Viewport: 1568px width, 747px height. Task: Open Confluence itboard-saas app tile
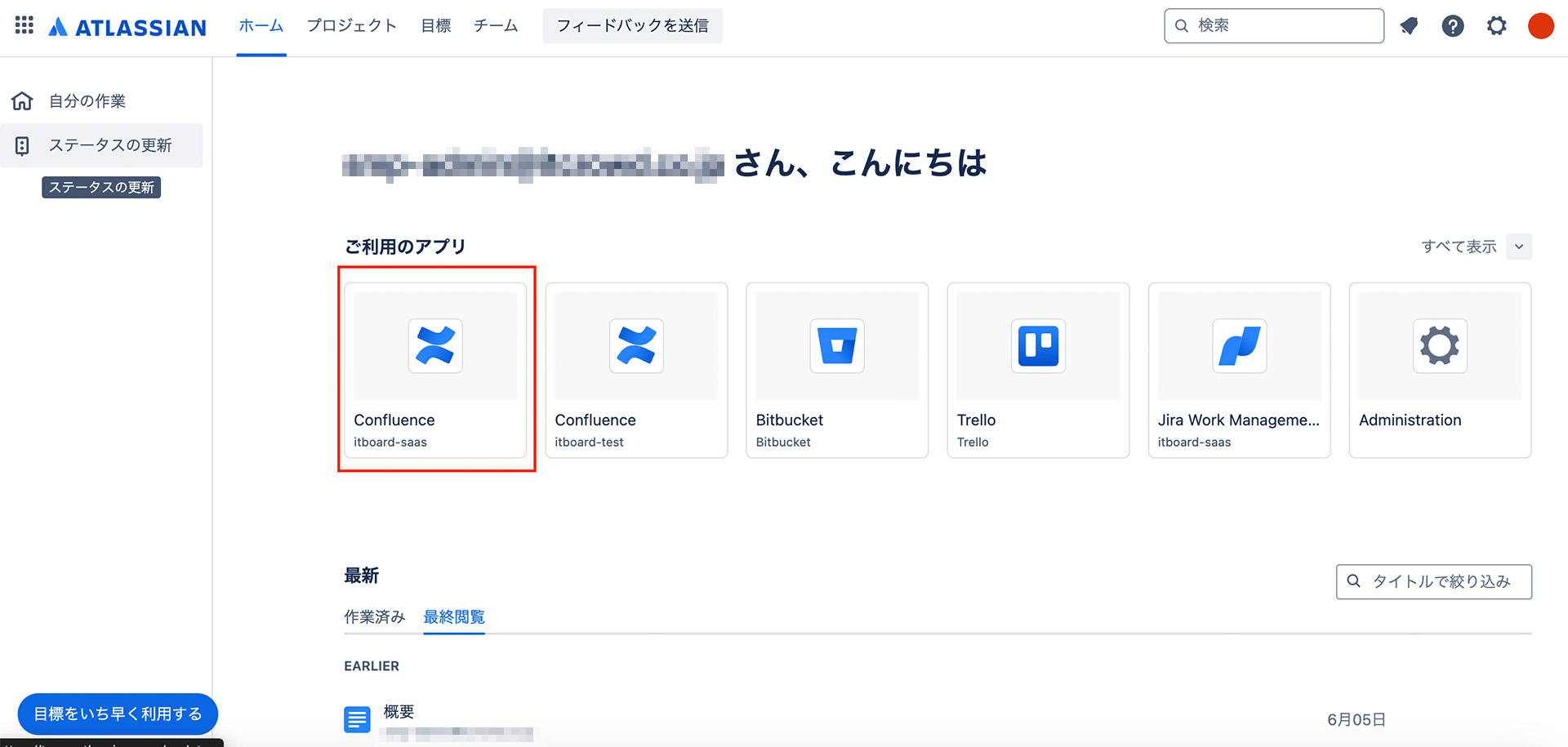(x=435, y=370)
